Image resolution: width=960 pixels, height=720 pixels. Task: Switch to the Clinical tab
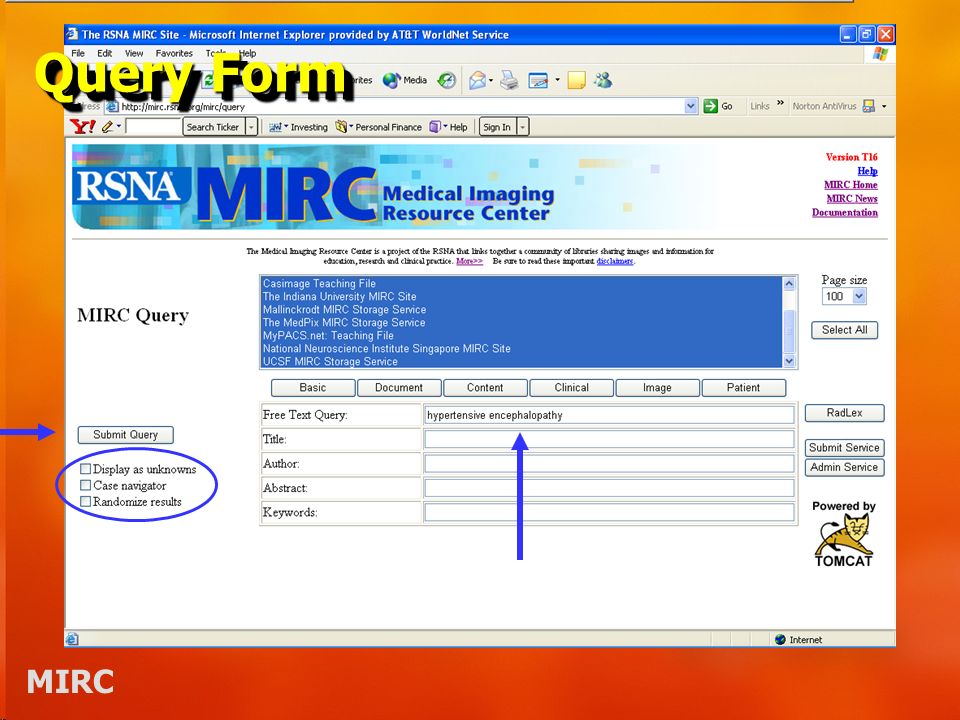(x=571, y=388)
